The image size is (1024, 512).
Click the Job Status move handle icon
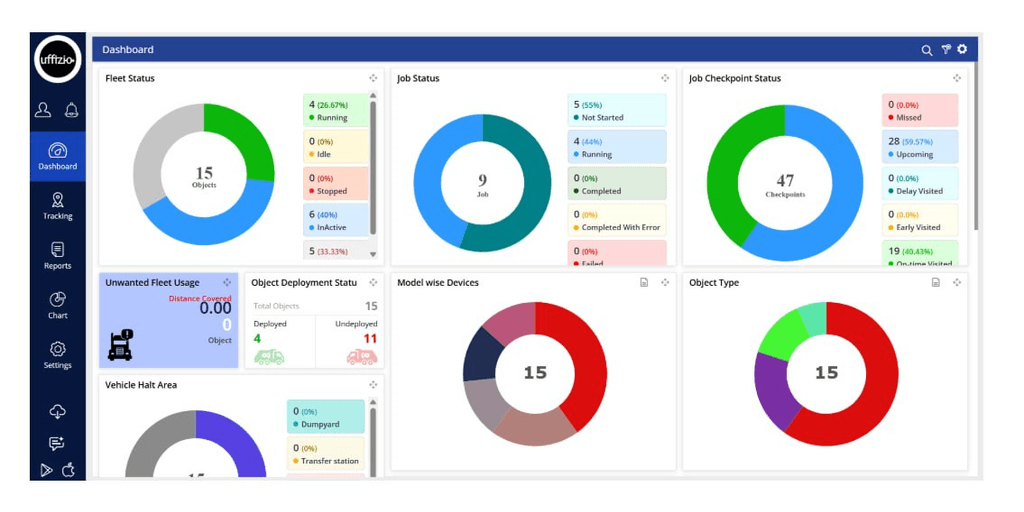pos(665,78)
